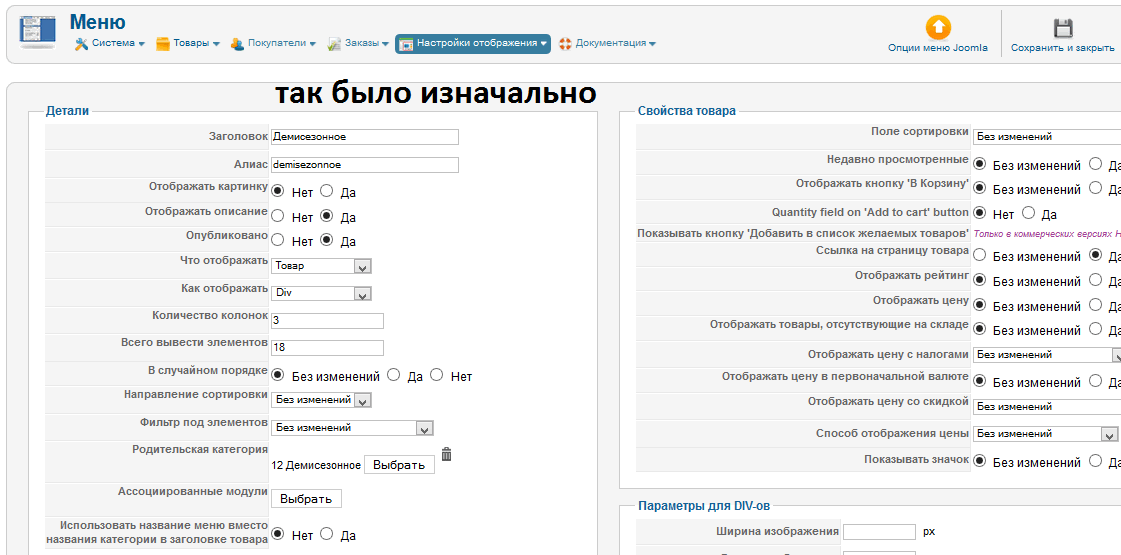Viewport: 1121px width, 555px height.
Task: Click Выбрать button for parent category
Action: point(399,465)
